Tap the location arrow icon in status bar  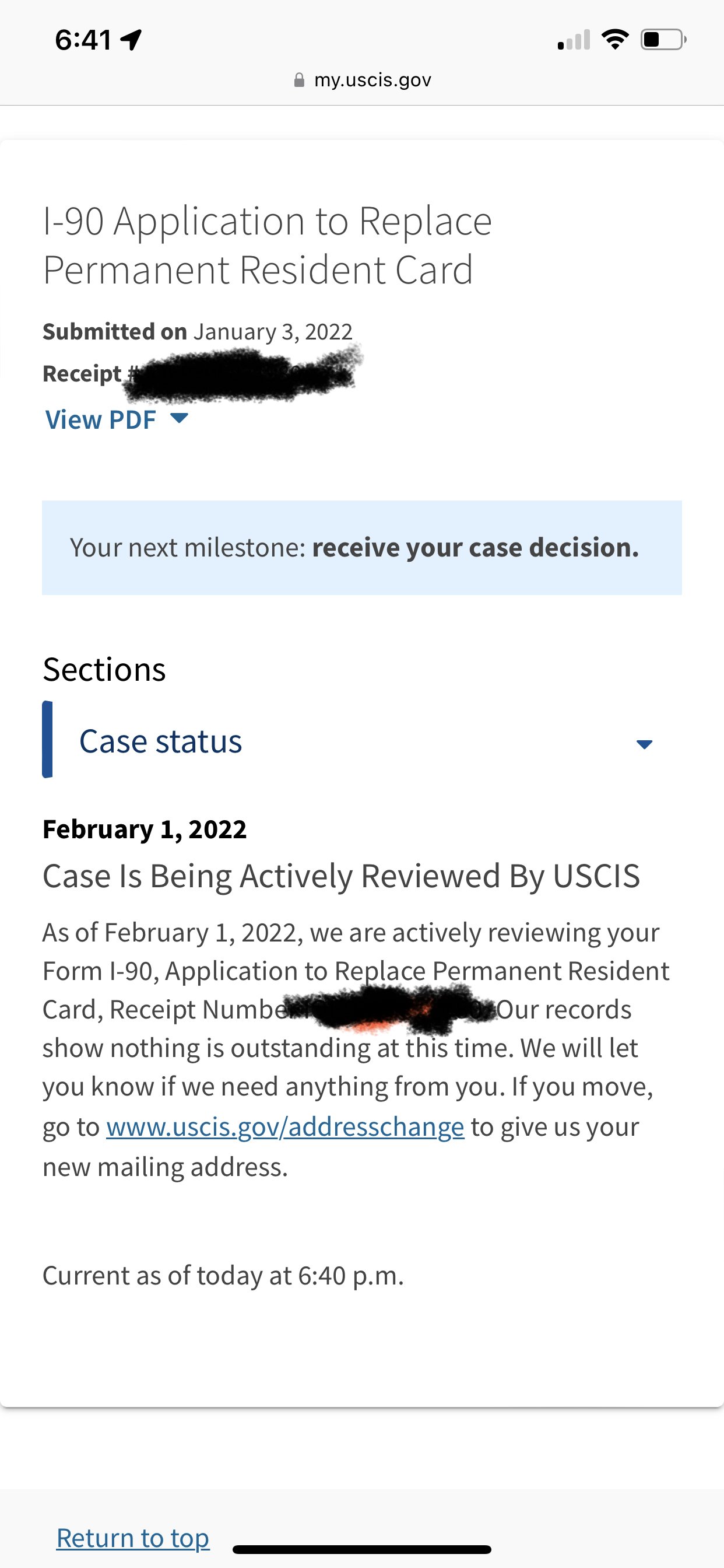[x=131, y=40]
